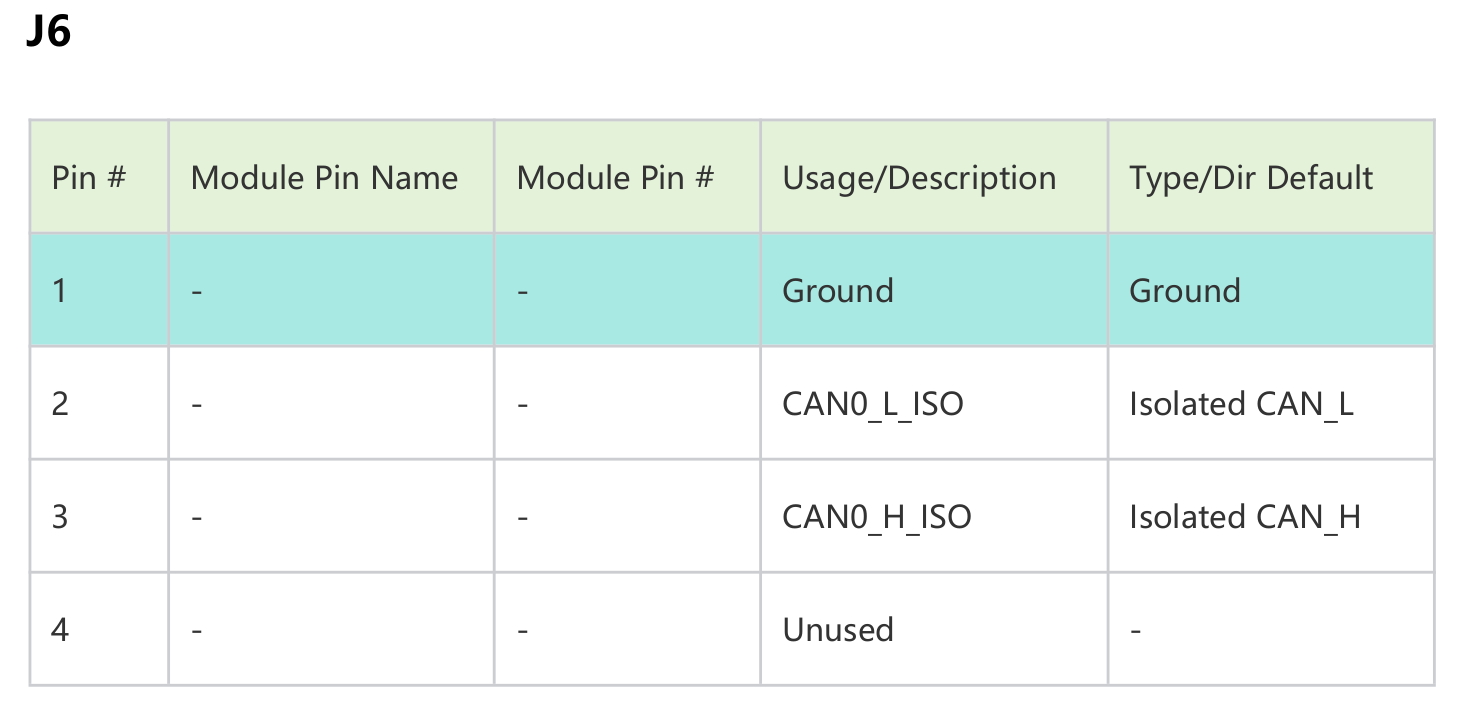The image size is (1469, 716).
Task: Select the "Module Pin Name" column header
Action: click(324, 178)
